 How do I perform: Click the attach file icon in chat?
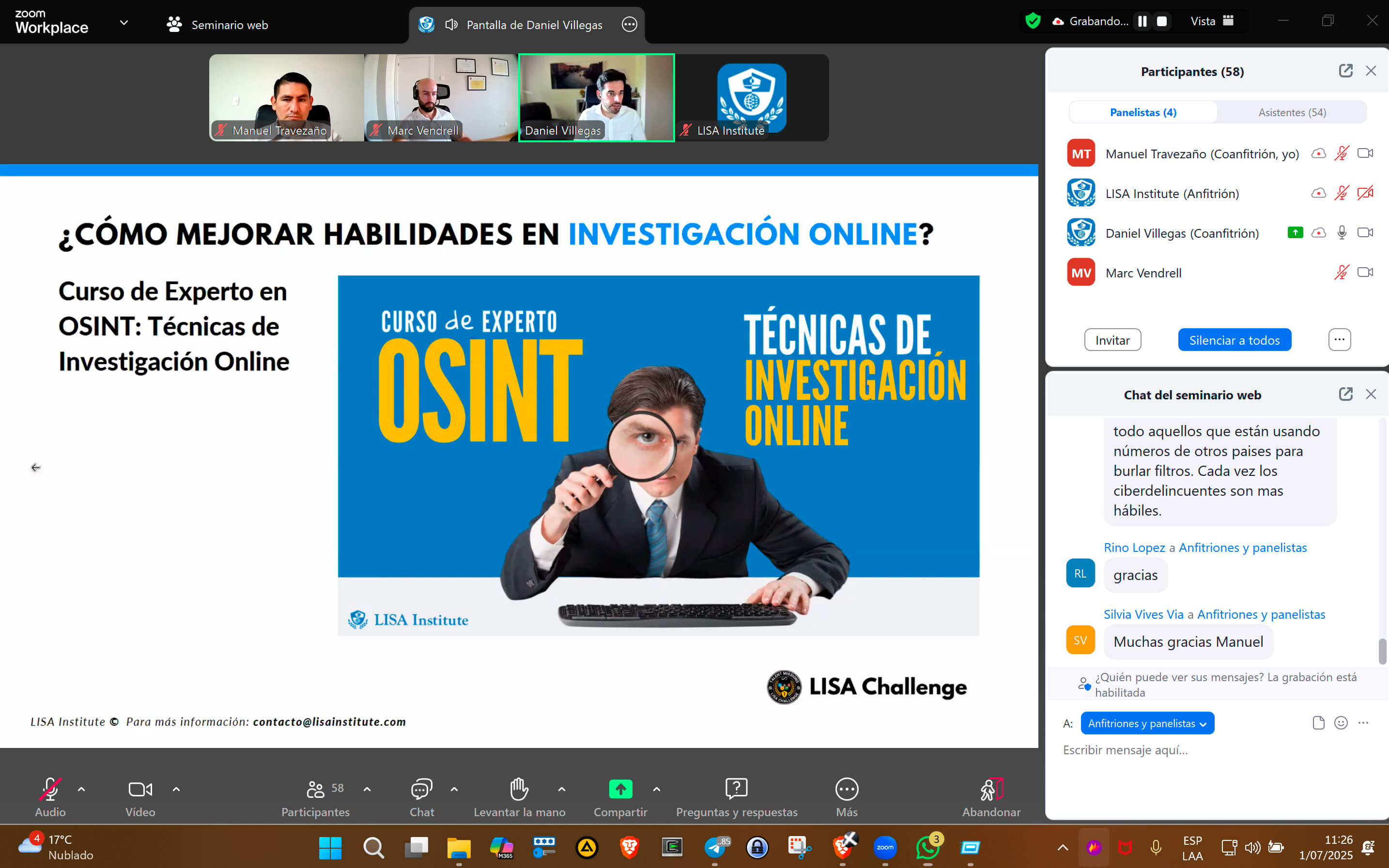(1318, 723)
